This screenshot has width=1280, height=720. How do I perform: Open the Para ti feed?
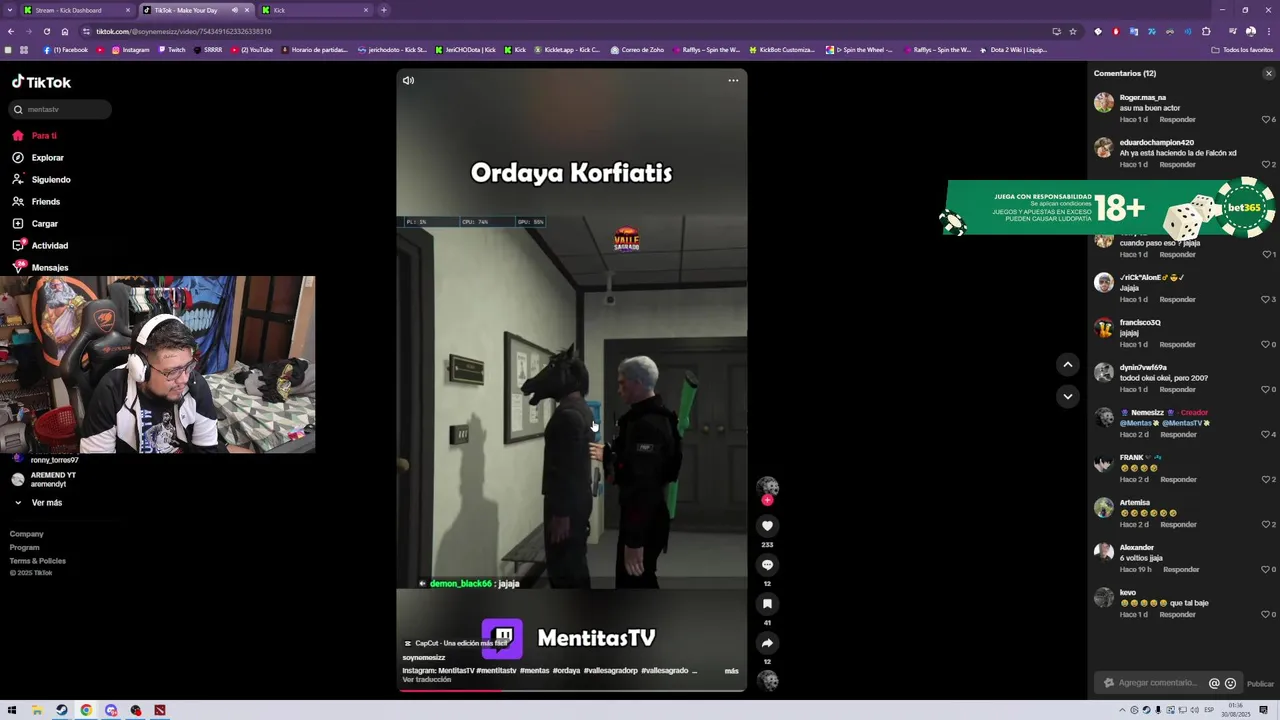tap(44, 135)
